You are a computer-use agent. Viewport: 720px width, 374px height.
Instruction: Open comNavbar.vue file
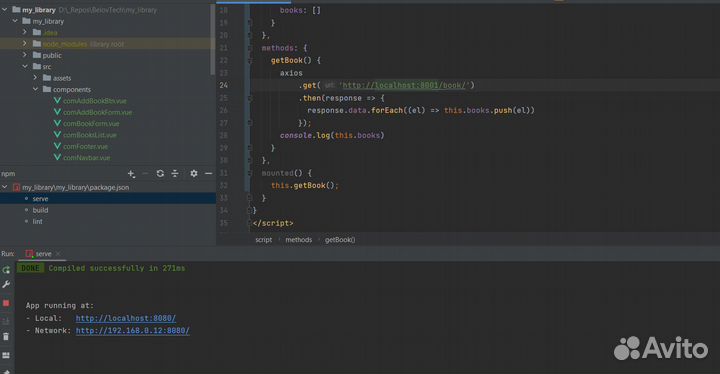[86, 158]
